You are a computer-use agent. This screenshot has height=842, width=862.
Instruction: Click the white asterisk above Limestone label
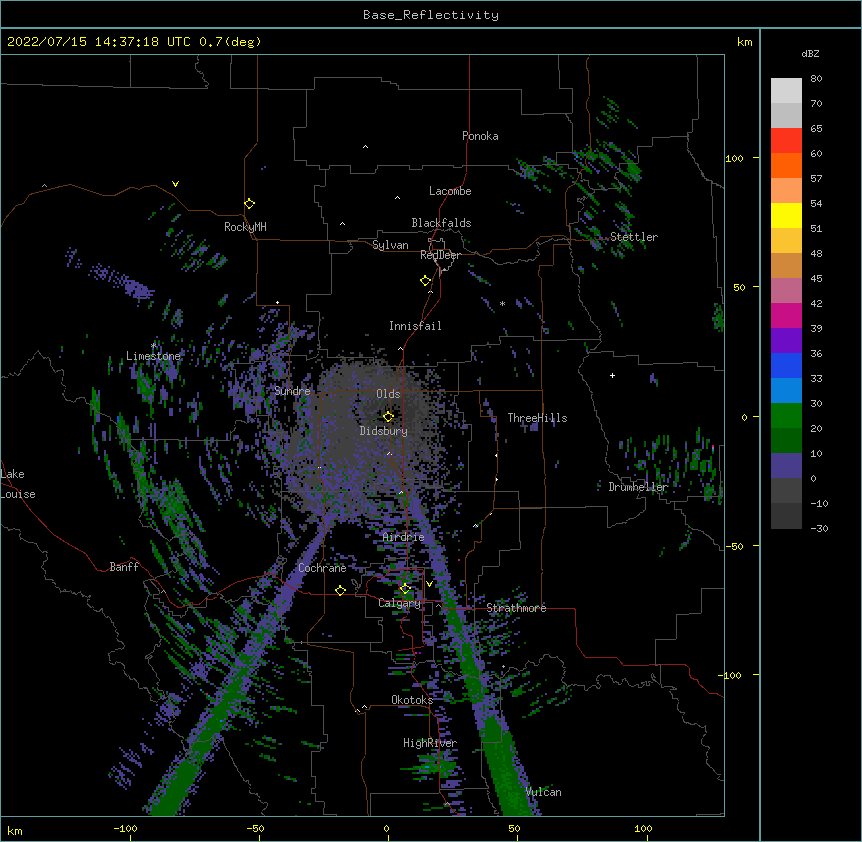(153, 346)
